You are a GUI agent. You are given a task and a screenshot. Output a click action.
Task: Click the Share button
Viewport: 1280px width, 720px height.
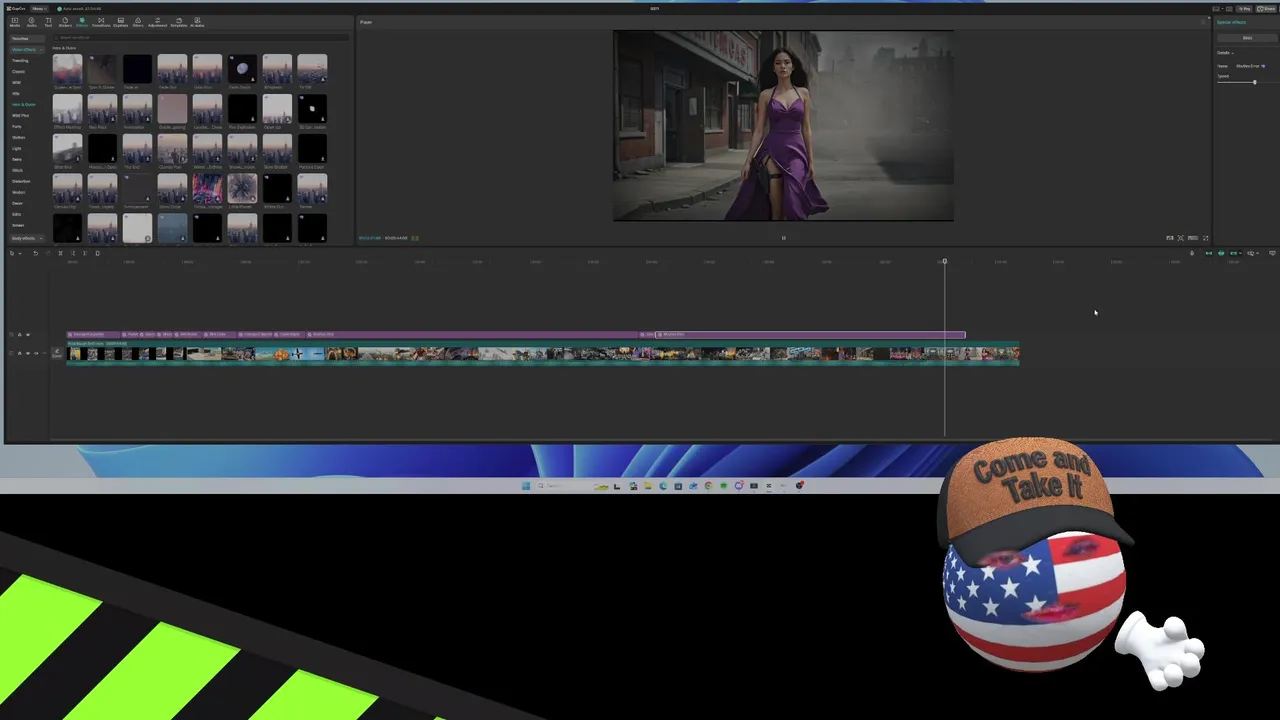tap(1266, 9)
